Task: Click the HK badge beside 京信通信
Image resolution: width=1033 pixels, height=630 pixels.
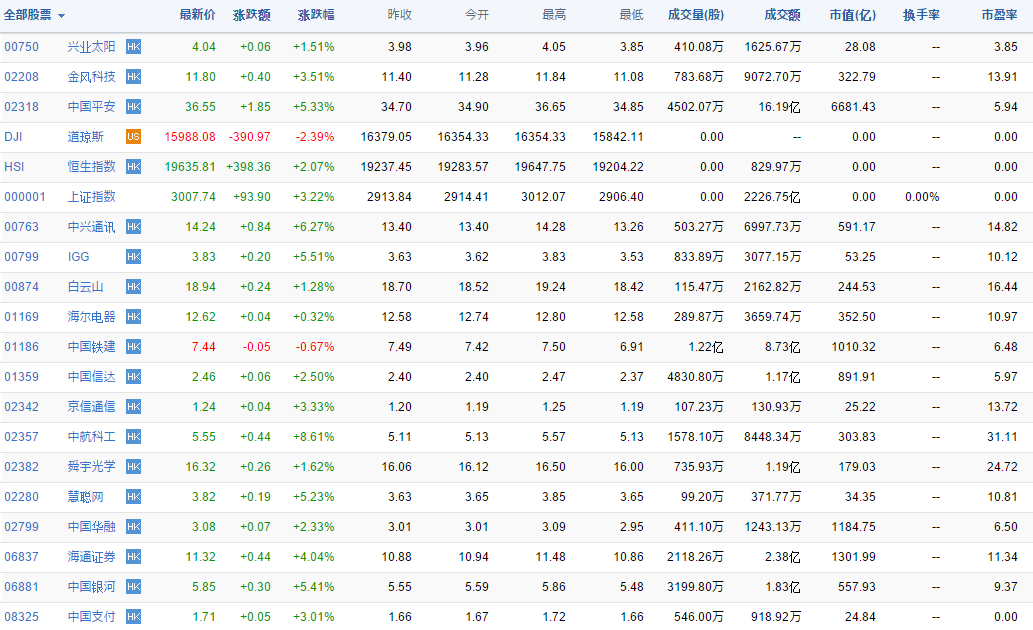Action: pos(133,407)
